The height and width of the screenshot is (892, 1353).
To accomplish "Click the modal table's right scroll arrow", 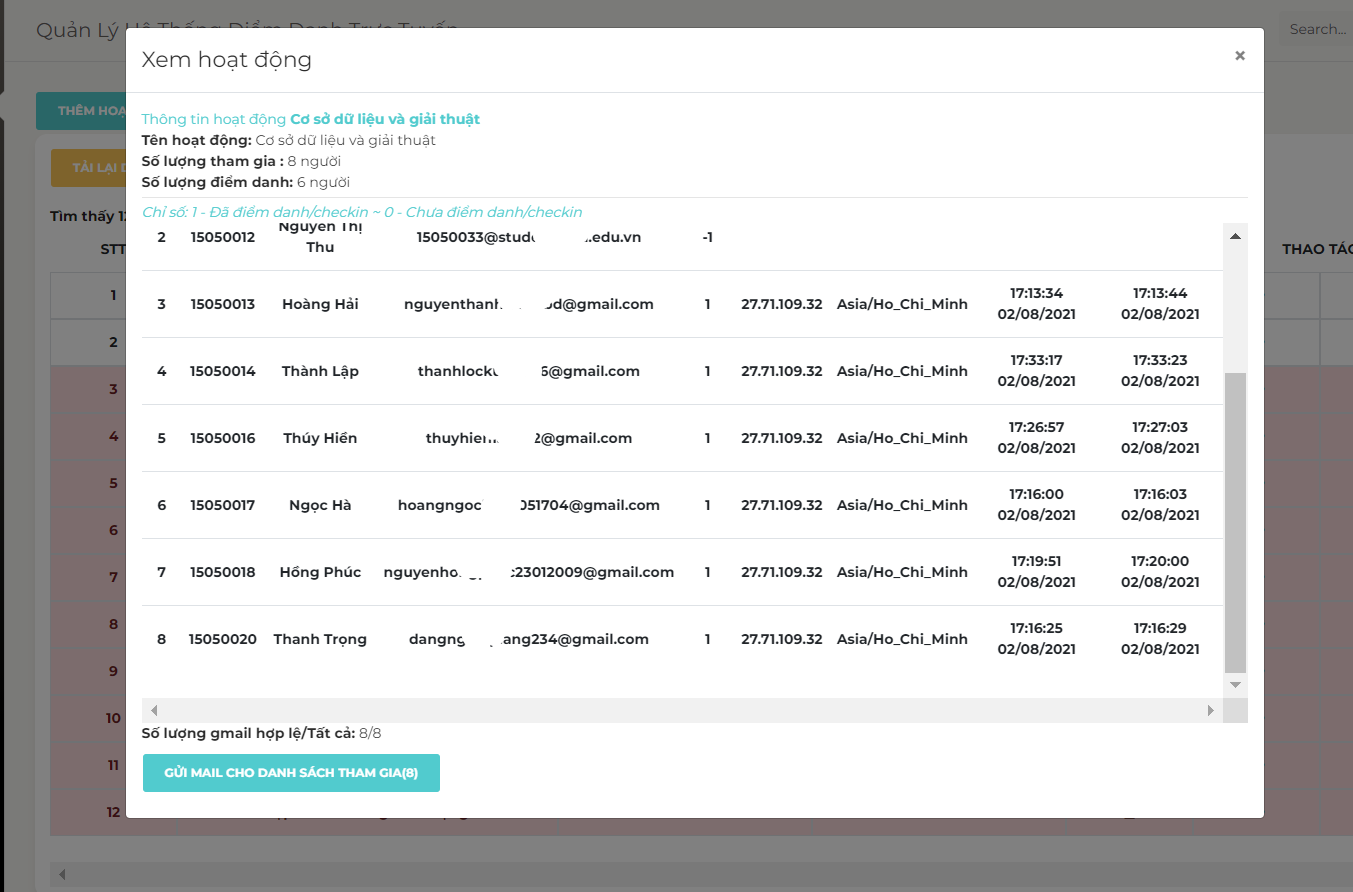I will click(x=1211, y=711).
